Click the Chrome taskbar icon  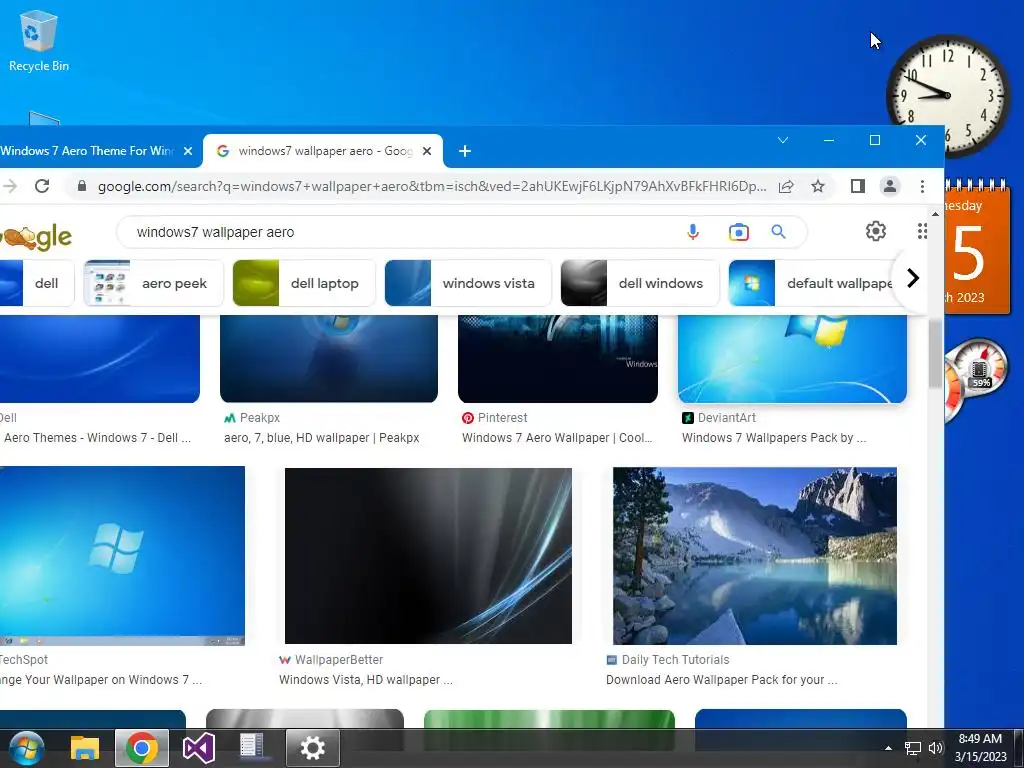(x=142, y=748)
